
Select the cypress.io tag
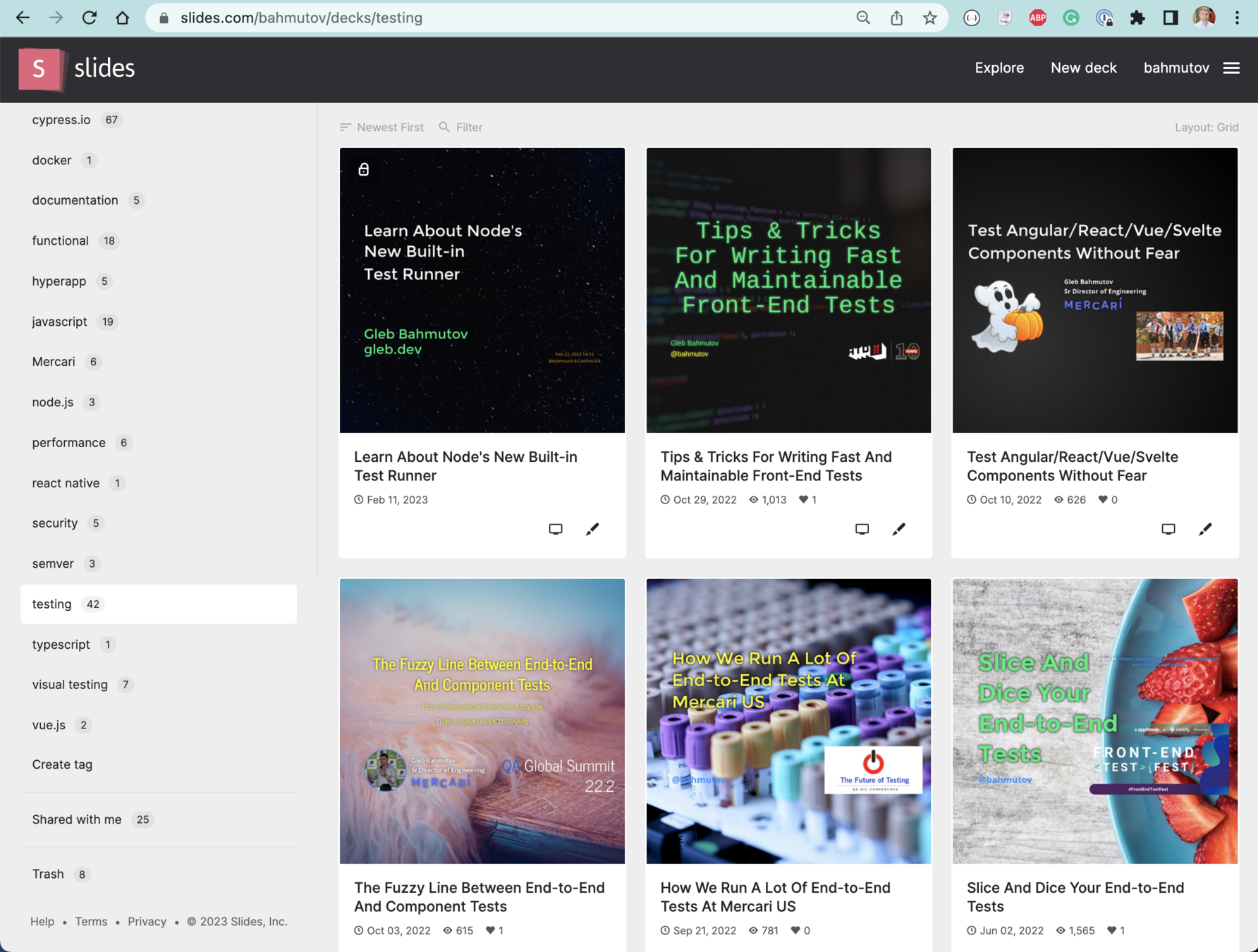[x=159, y=120]
